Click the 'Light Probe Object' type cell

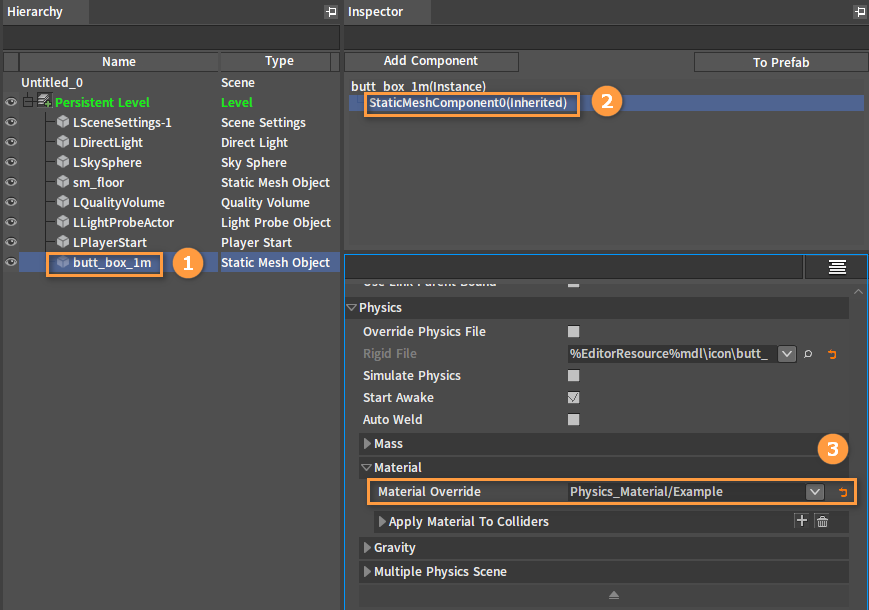click(275, 223)
